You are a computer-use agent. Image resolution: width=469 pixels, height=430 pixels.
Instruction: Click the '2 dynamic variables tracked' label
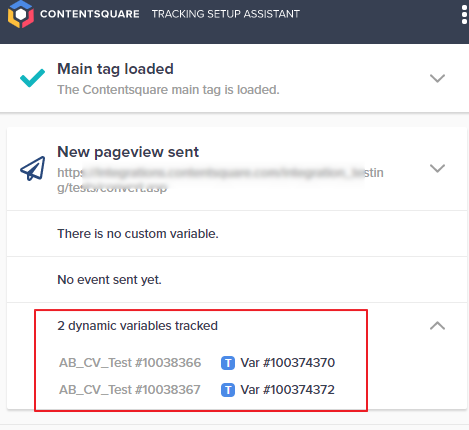(137, 326)
